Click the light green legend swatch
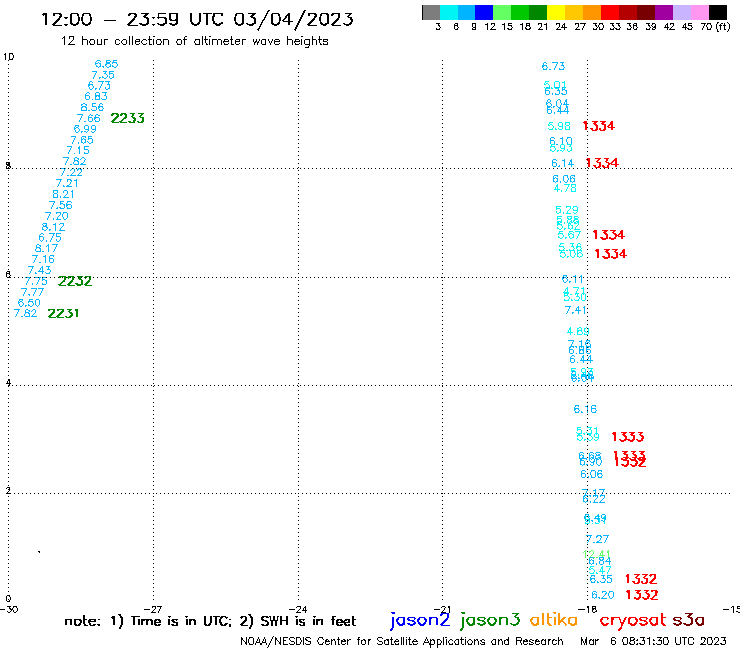Image resolution: width=740 pixels, height=650 pixels. [x=502, y=13]
